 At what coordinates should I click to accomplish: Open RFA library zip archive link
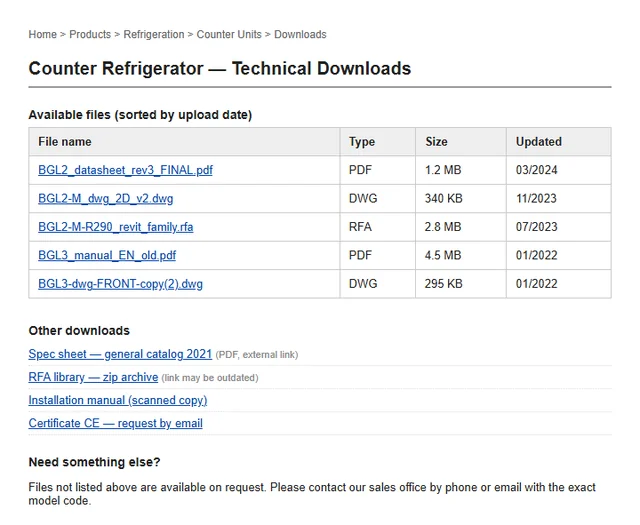(93, 377)
